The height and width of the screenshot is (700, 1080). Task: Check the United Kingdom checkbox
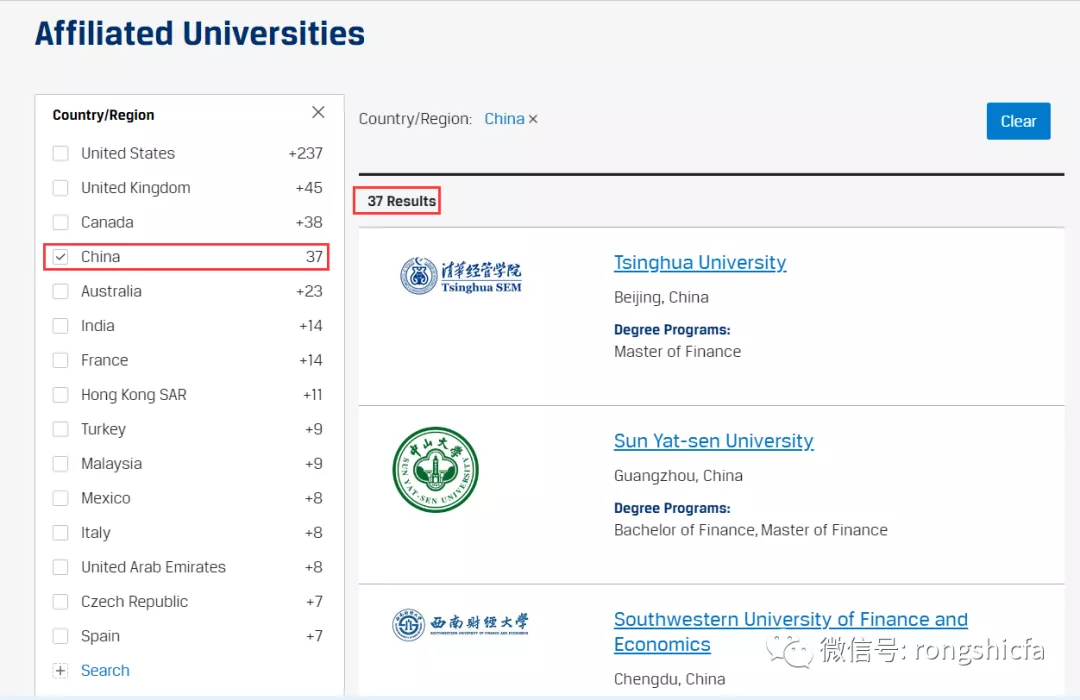tap(61, 187)
